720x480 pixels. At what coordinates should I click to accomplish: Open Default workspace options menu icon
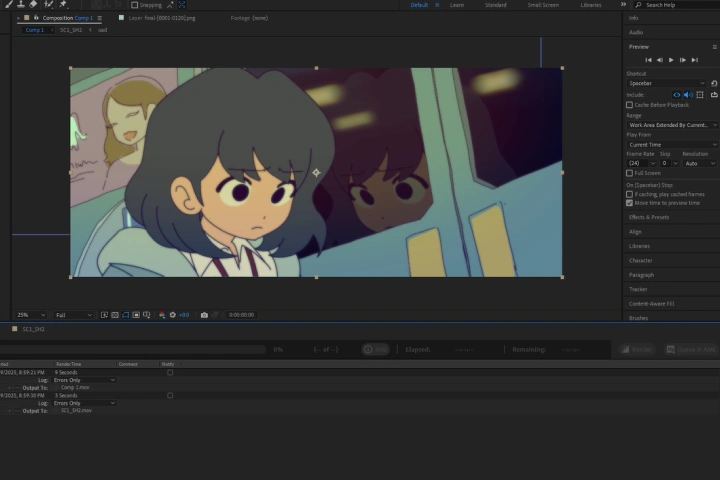pyautogui.click(x=437, y=5)
